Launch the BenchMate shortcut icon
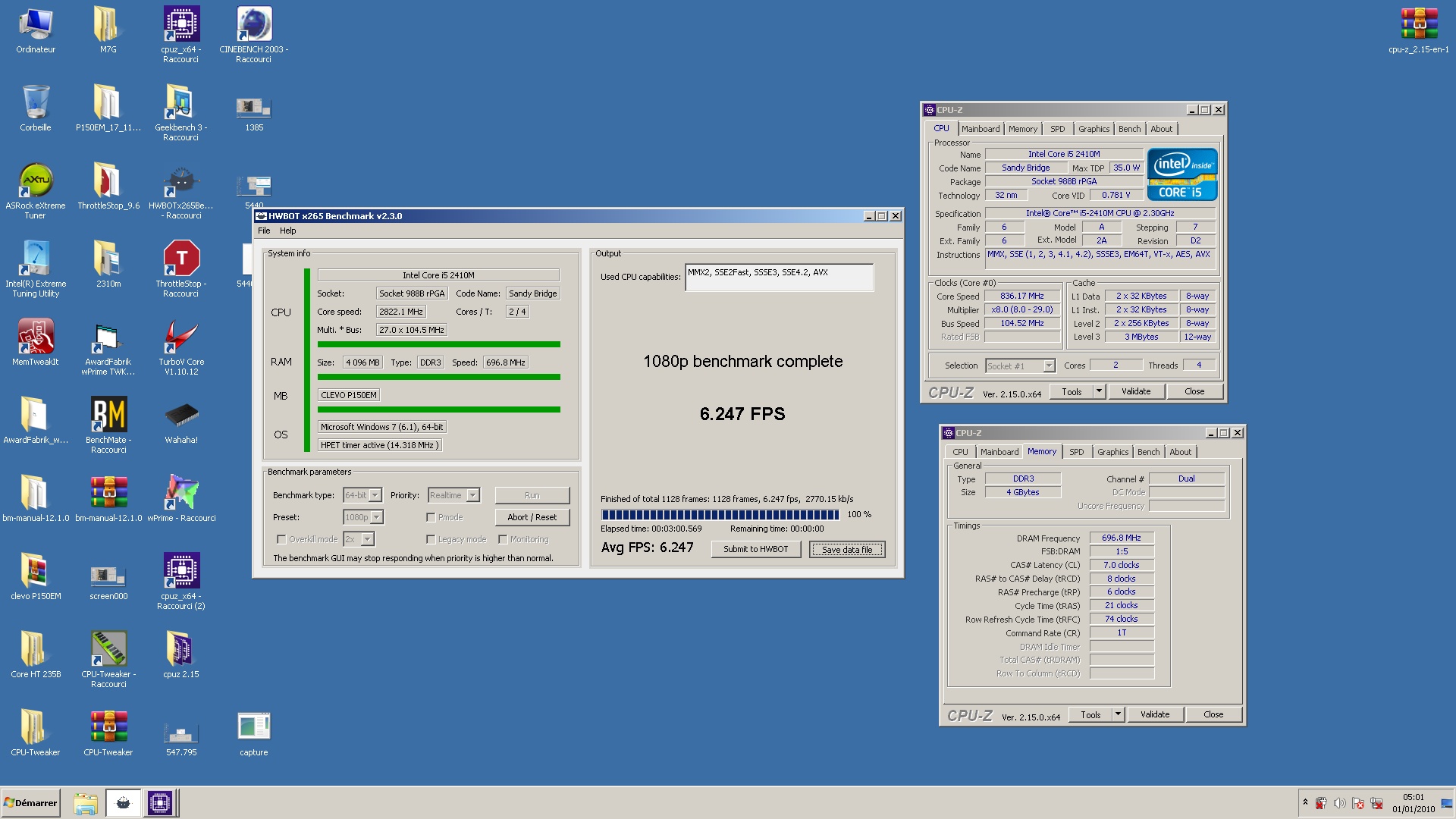Viewport: 1456px width, 819px height. [x=108, y=416]
